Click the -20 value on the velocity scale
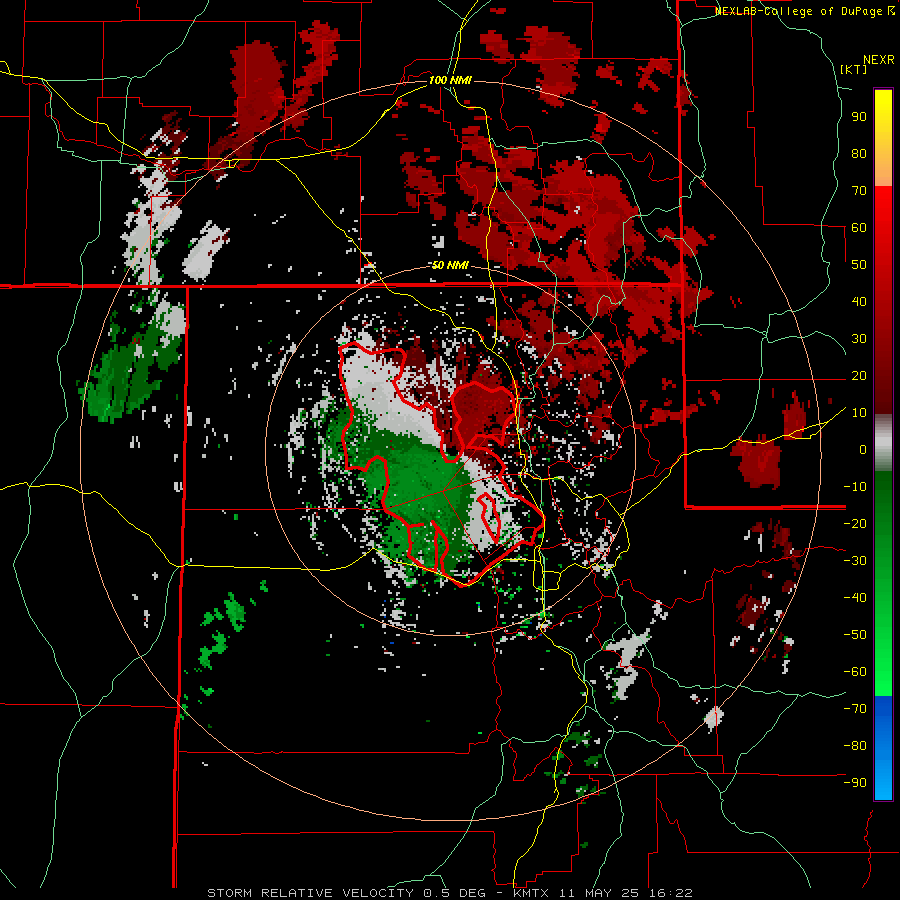Screen dimensions: 900x900 (x=855, y=524)
